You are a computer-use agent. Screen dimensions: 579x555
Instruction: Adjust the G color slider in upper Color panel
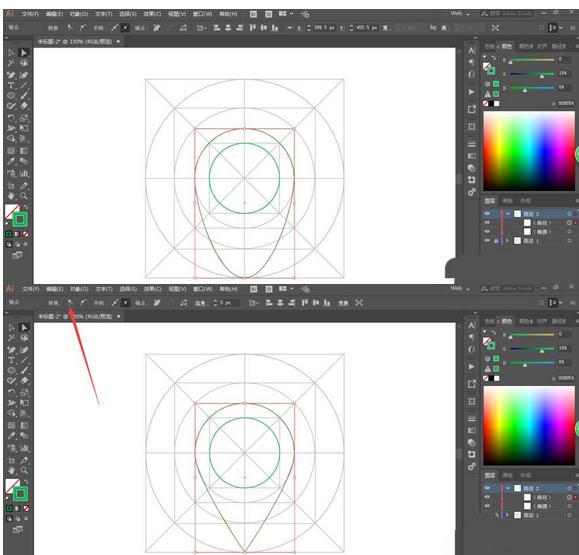pos(532,74)
